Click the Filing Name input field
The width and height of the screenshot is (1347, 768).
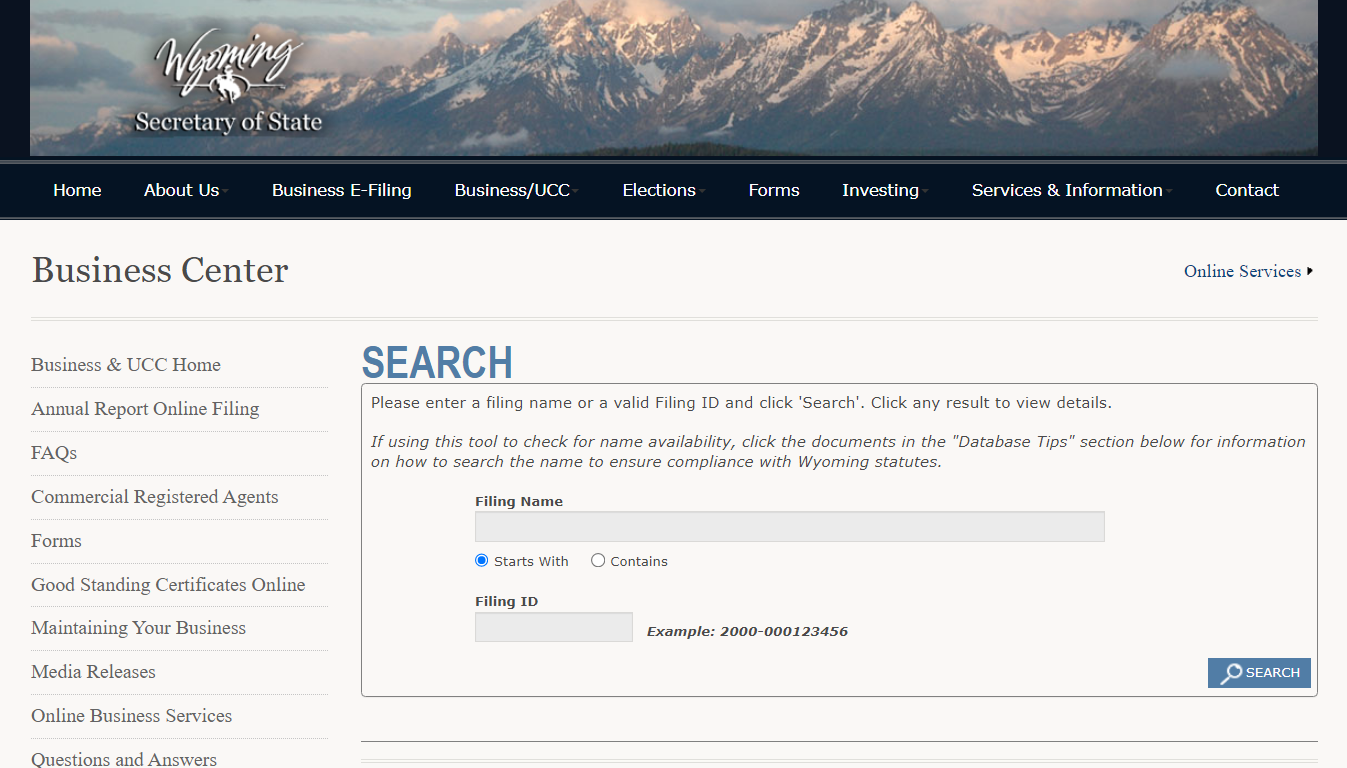point(790,526)
